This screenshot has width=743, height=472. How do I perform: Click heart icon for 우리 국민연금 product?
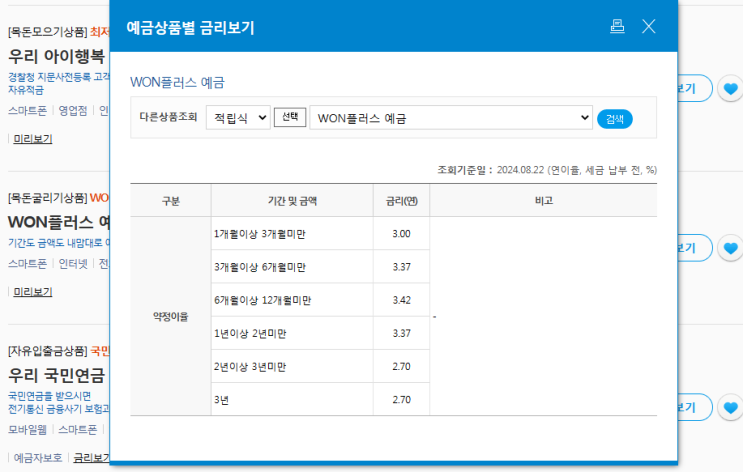(731, 408)
